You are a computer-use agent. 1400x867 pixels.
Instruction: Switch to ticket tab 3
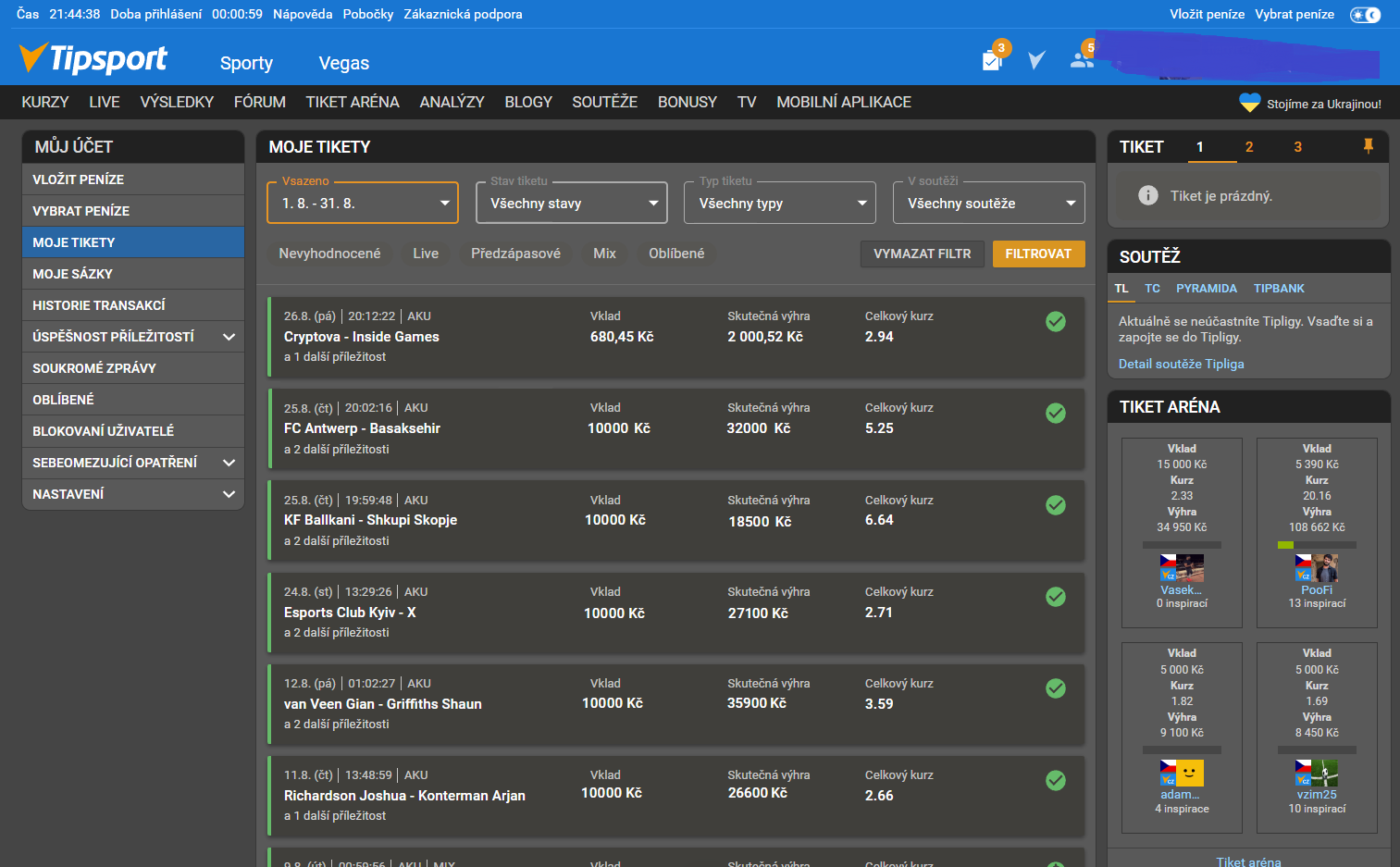coord(1297,147)
